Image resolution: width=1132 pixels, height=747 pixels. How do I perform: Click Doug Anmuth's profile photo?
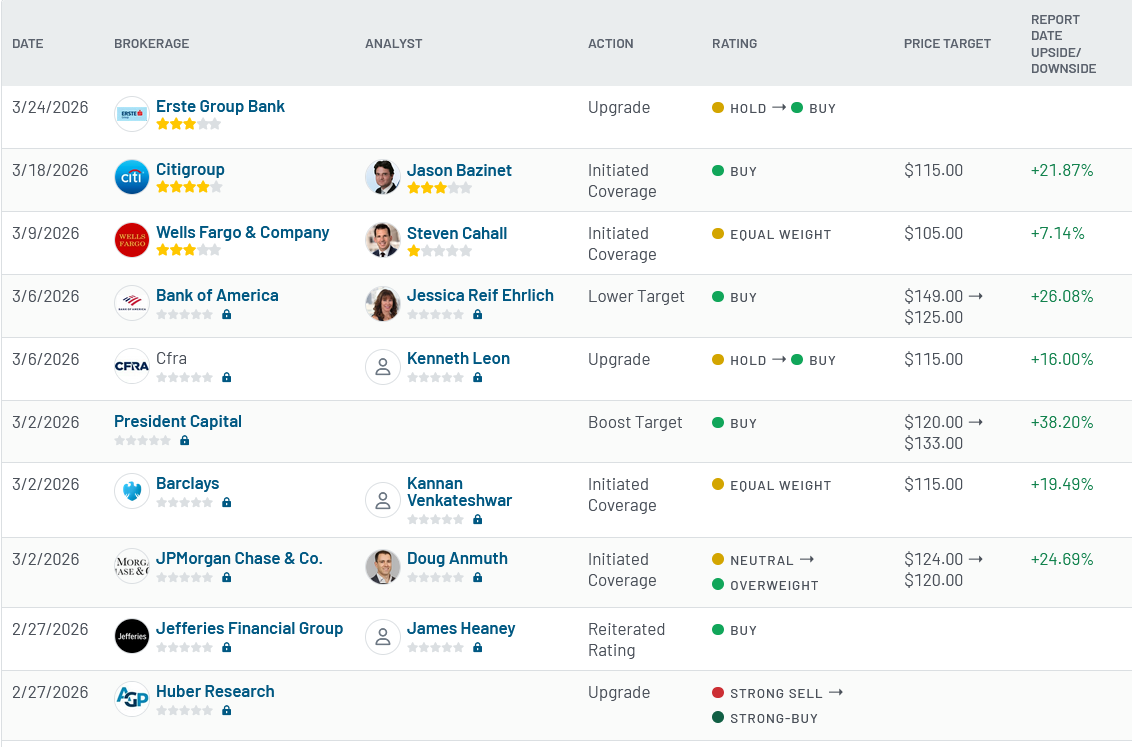click(x=383, y=566)
